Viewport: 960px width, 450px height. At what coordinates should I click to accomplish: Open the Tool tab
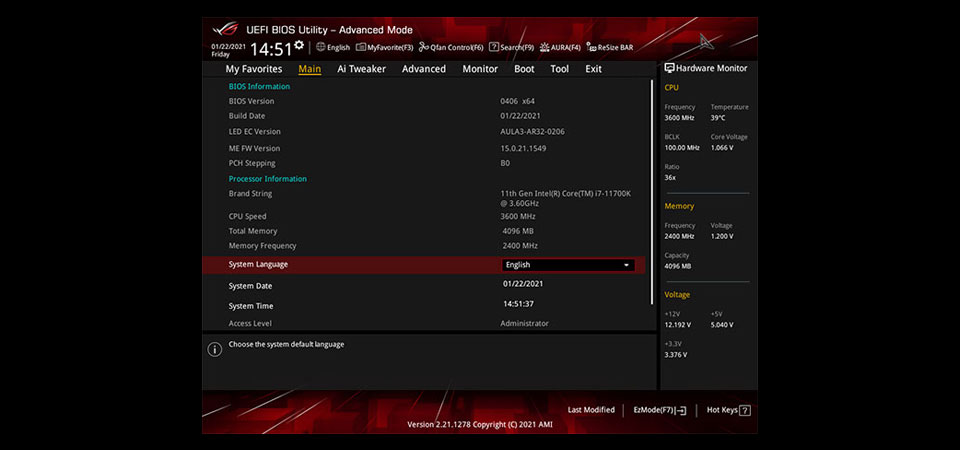click(x=560, y=69)
